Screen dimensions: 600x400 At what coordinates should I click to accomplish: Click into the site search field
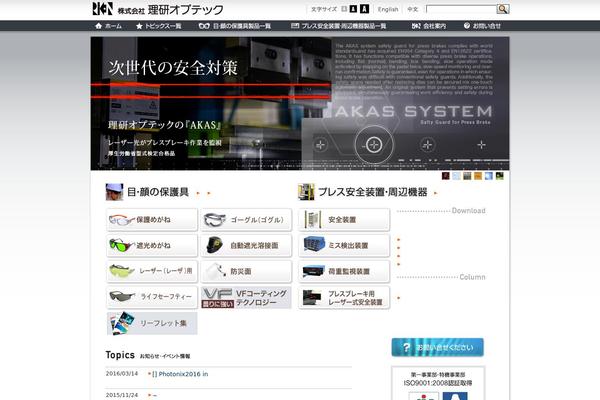pyautogui.click(x=461, y=9)
